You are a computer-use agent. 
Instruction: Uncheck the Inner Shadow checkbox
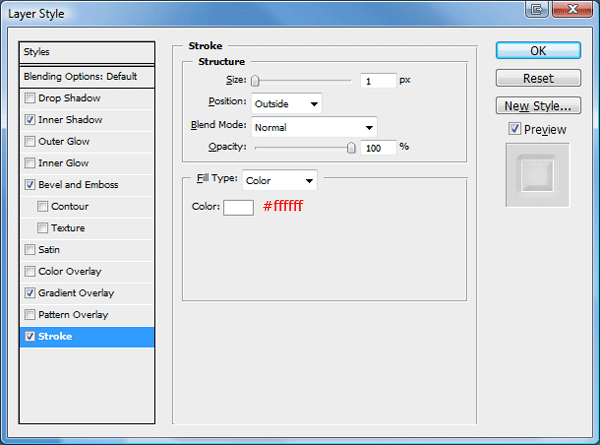pos(29,120)
